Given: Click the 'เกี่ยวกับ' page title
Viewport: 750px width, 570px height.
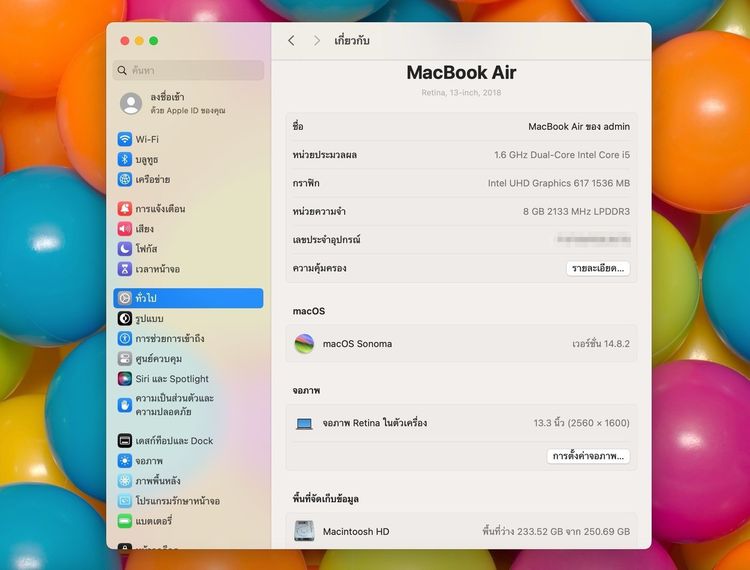Looking at the screenshot, I should (x=352, y=41).
